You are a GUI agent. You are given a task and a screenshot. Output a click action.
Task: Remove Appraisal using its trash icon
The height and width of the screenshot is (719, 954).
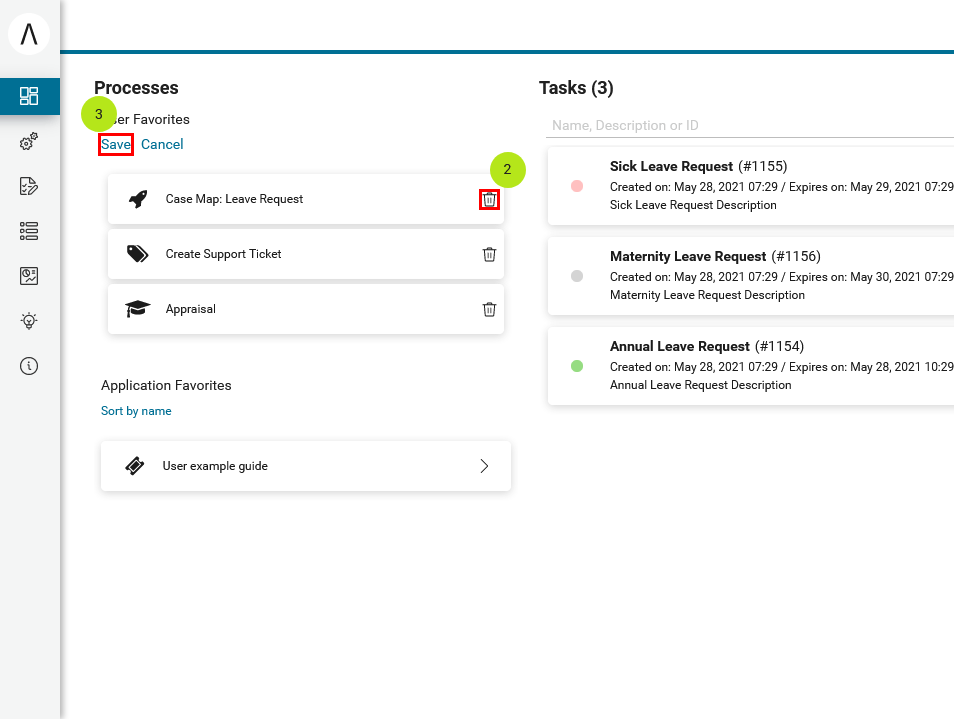click(489, 309)
